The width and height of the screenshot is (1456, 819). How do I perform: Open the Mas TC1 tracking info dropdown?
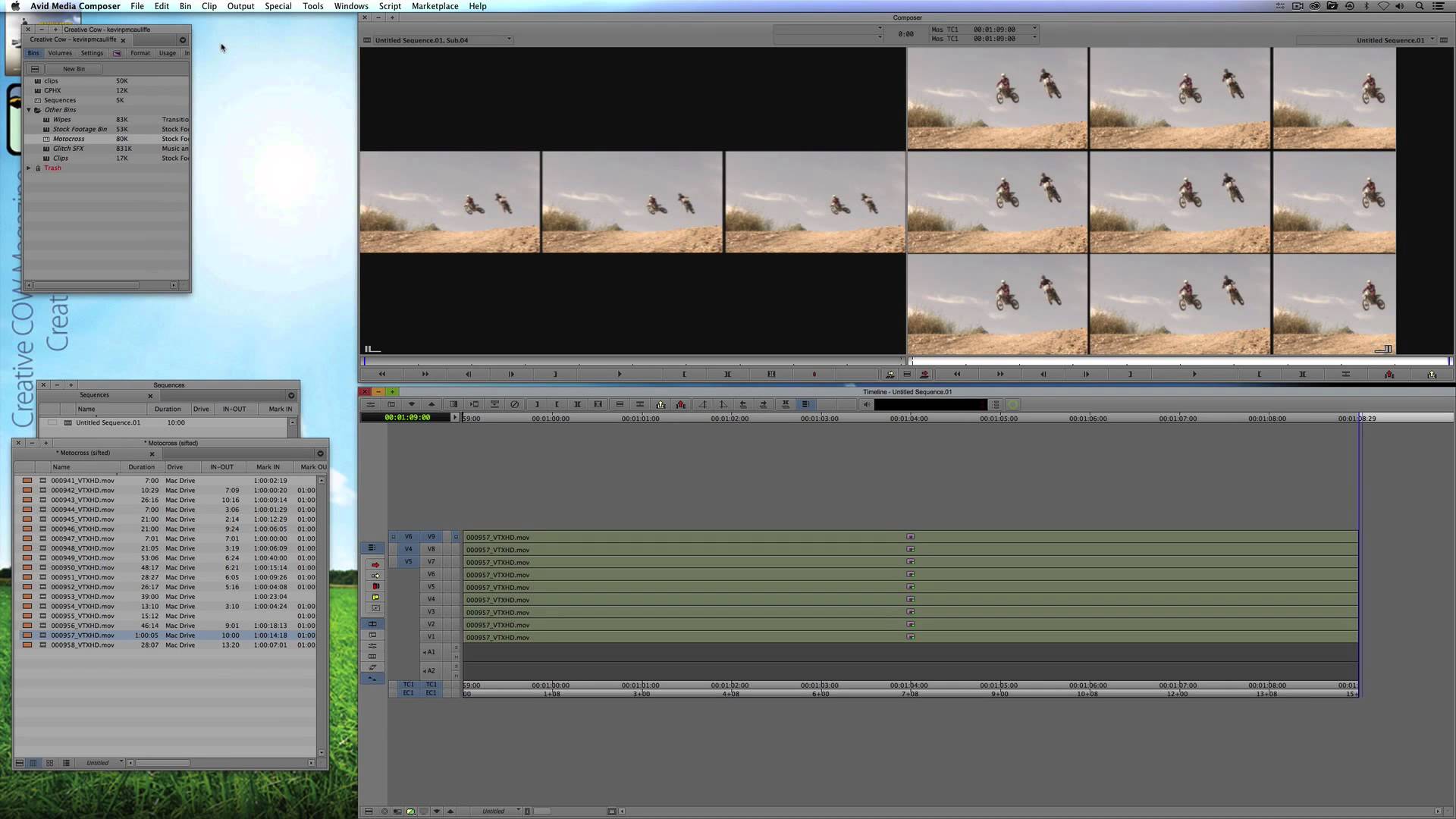[x=1034, y=29]
